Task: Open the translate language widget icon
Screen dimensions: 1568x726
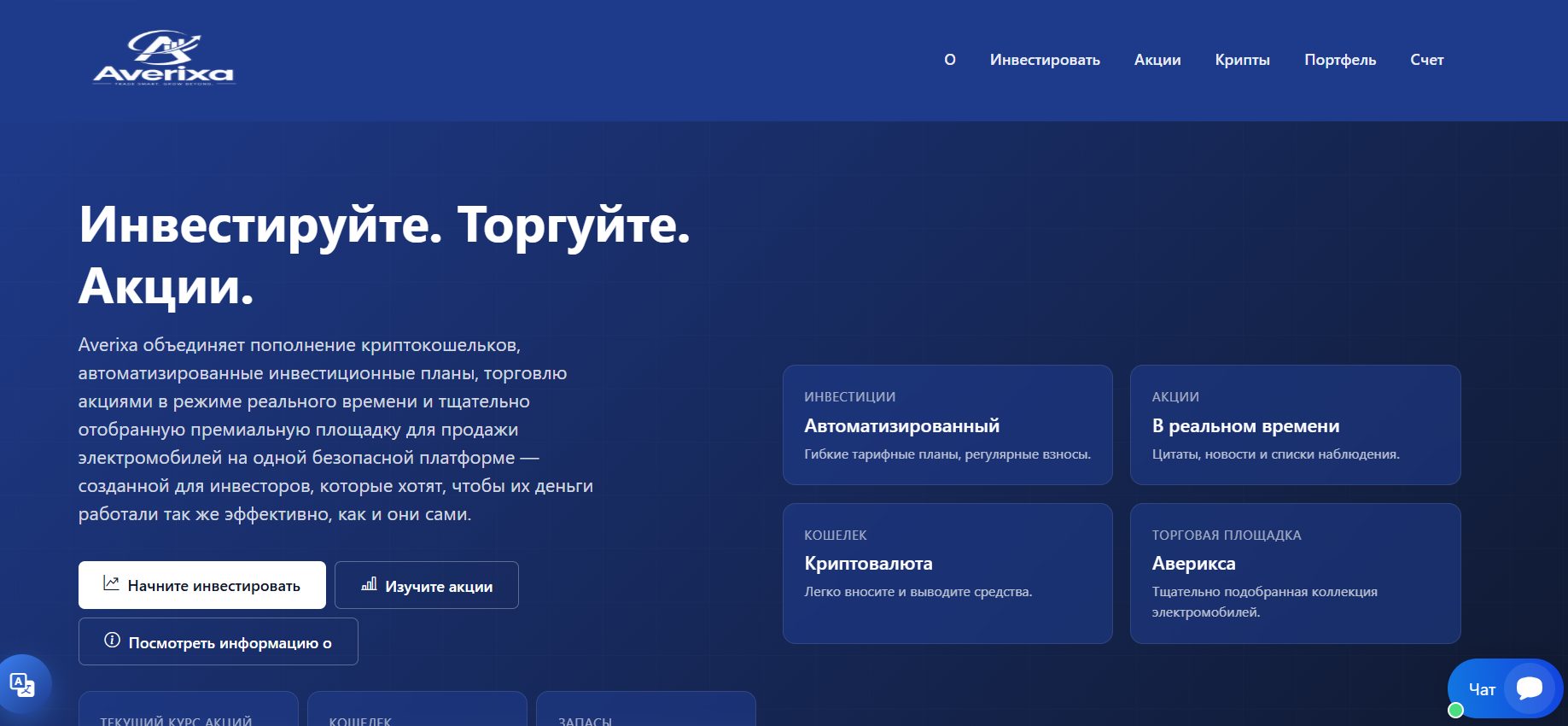Action: [22, 684]
